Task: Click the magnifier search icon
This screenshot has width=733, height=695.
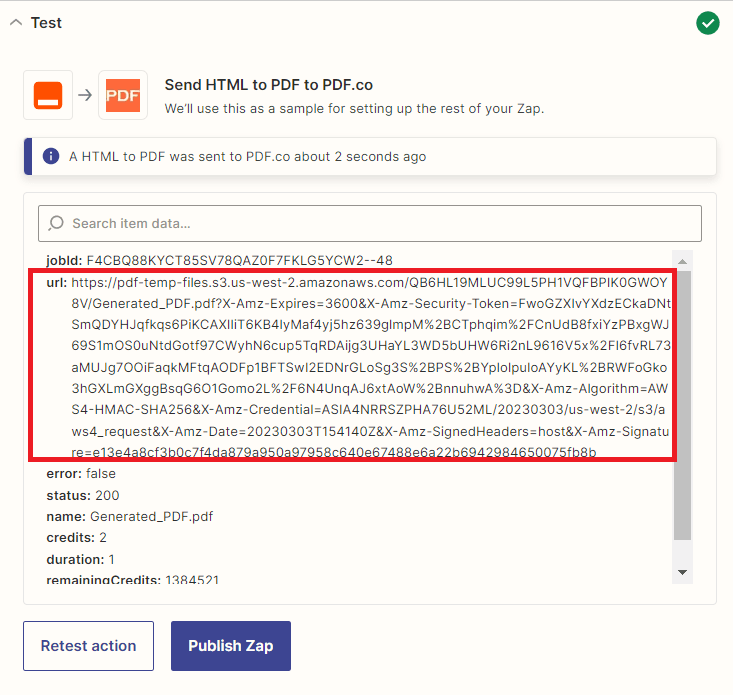Action: click(x=57, y=223)
